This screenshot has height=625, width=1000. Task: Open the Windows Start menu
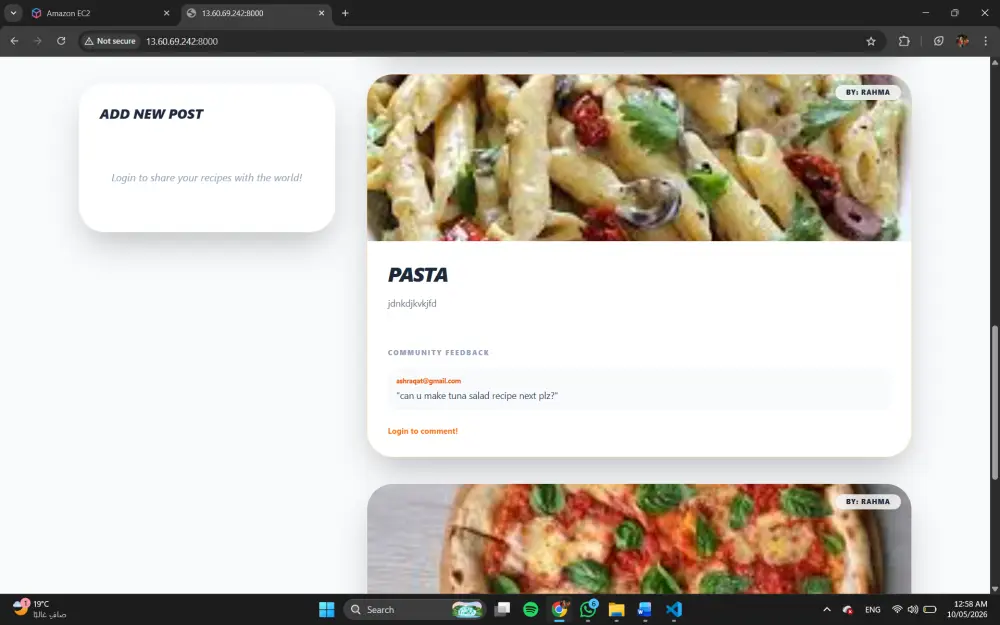[x=327, y=610]
